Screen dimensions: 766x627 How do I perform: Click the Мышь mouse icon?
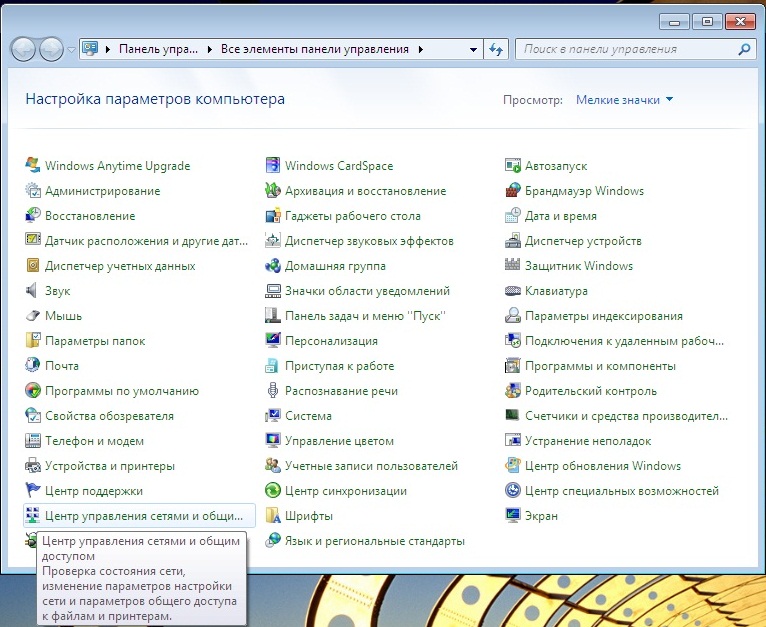(x=33, y=316)
